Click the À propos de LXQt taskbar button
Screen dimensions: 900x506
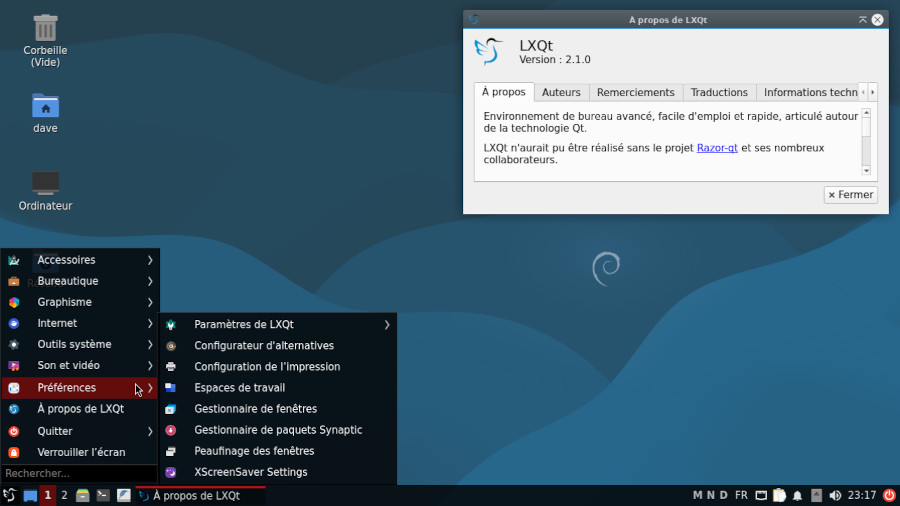coord(200,495)
